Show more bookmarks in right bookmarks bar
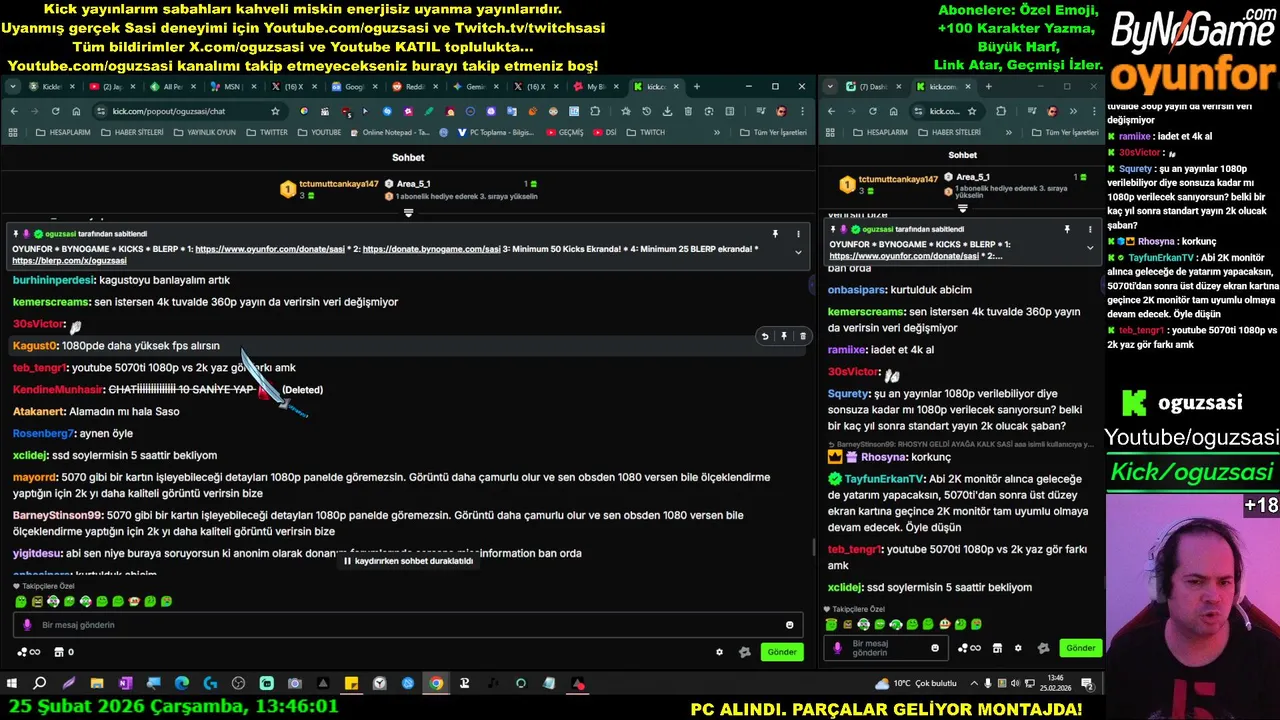 [1007, 132]
